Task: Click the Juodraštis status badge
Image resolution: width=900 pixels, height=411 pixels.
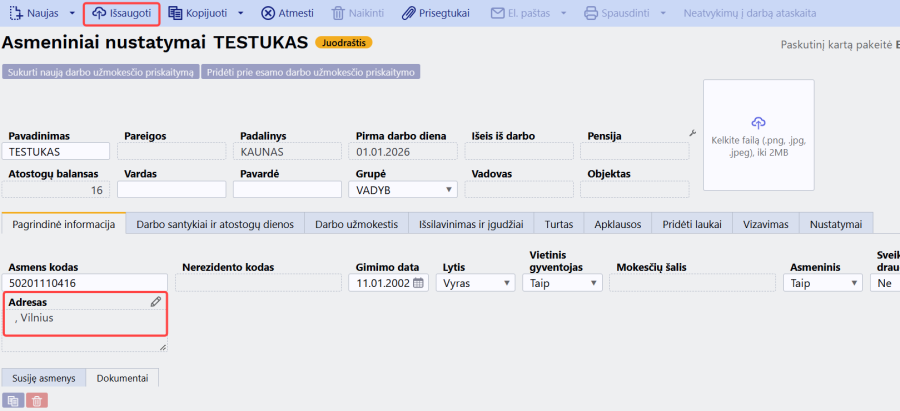Action: [x=344, y=42]
